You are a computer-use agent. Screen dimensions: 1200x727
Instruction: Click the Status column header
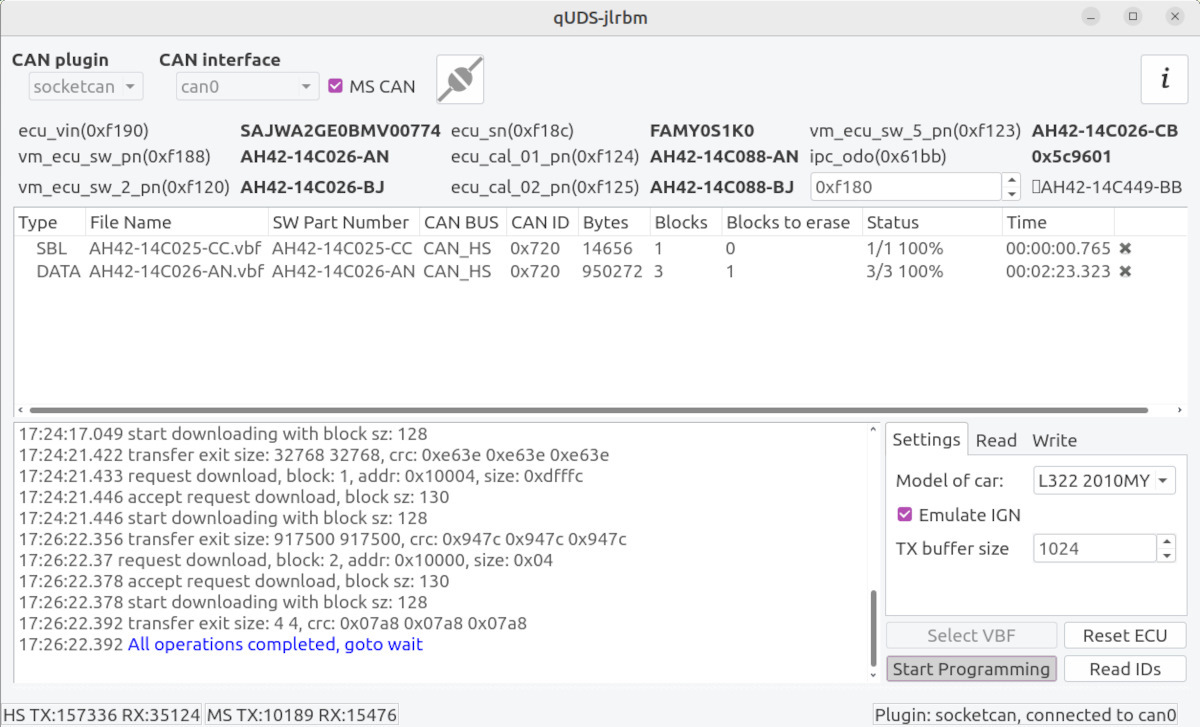point(931,222)
